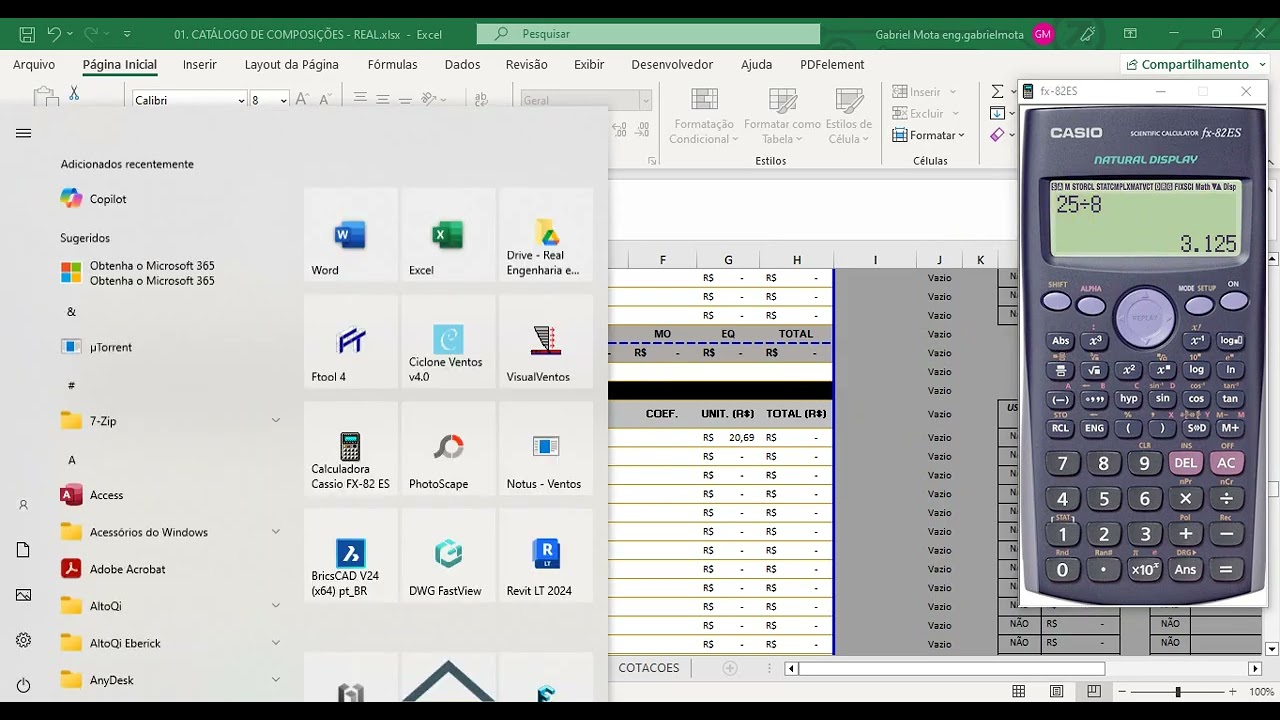Click the Excel Save icon in title bar
This screenshot has height=720, width=1280.
27,34
